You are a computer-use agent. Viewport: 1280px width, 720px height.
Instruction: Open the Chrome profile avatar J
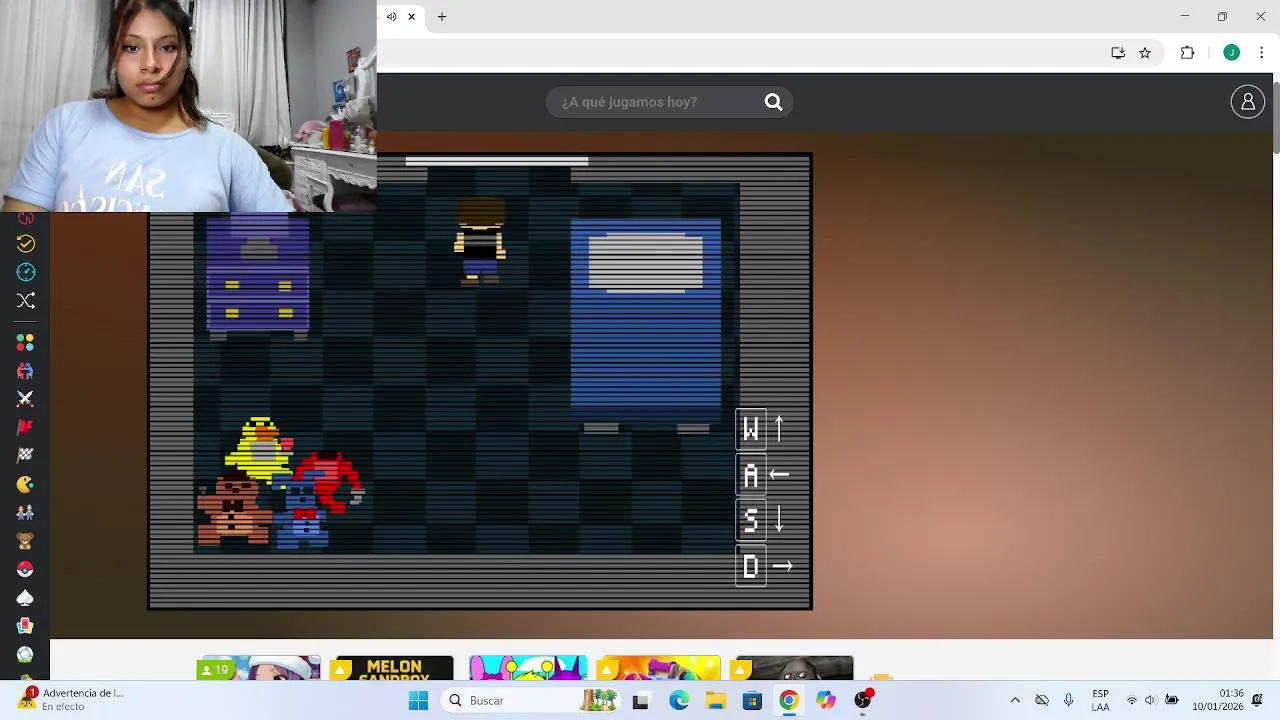(x=1231, y=53)
